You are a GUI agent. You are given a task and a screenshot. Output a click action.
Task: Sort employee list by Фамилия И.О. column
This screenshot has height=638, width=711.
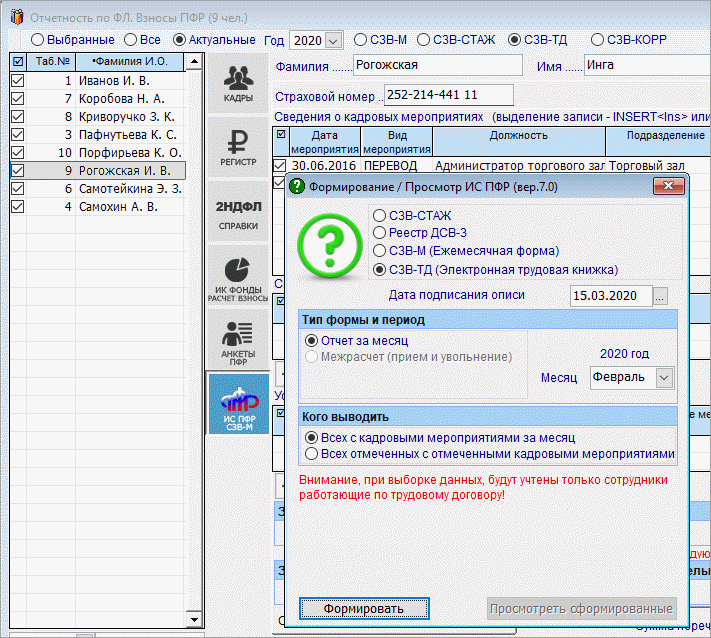click(130, 62)
